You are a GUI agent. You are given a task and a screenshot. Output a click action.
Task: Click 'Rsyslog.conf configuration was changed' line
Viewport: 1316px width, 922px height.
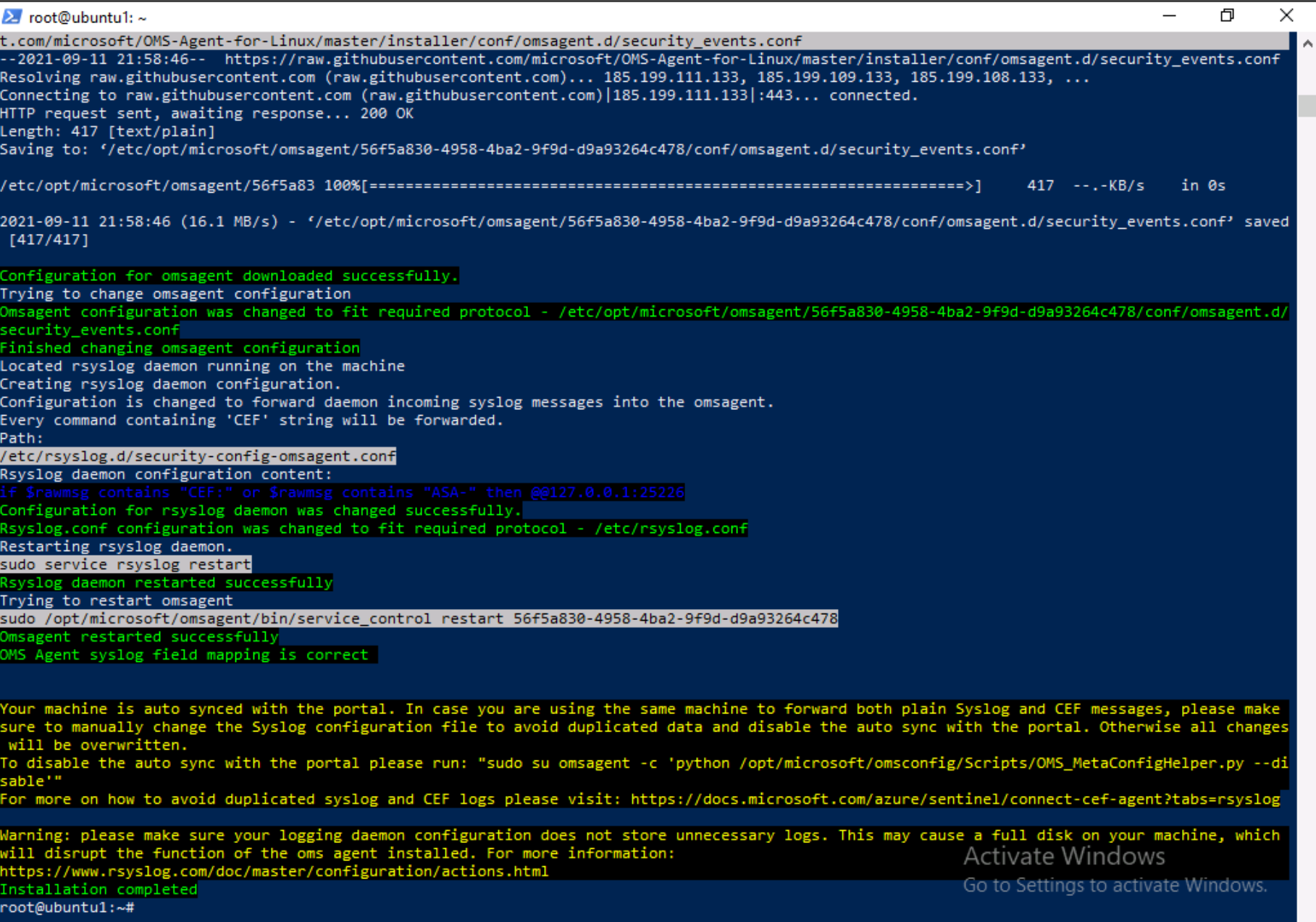(374, 528)
